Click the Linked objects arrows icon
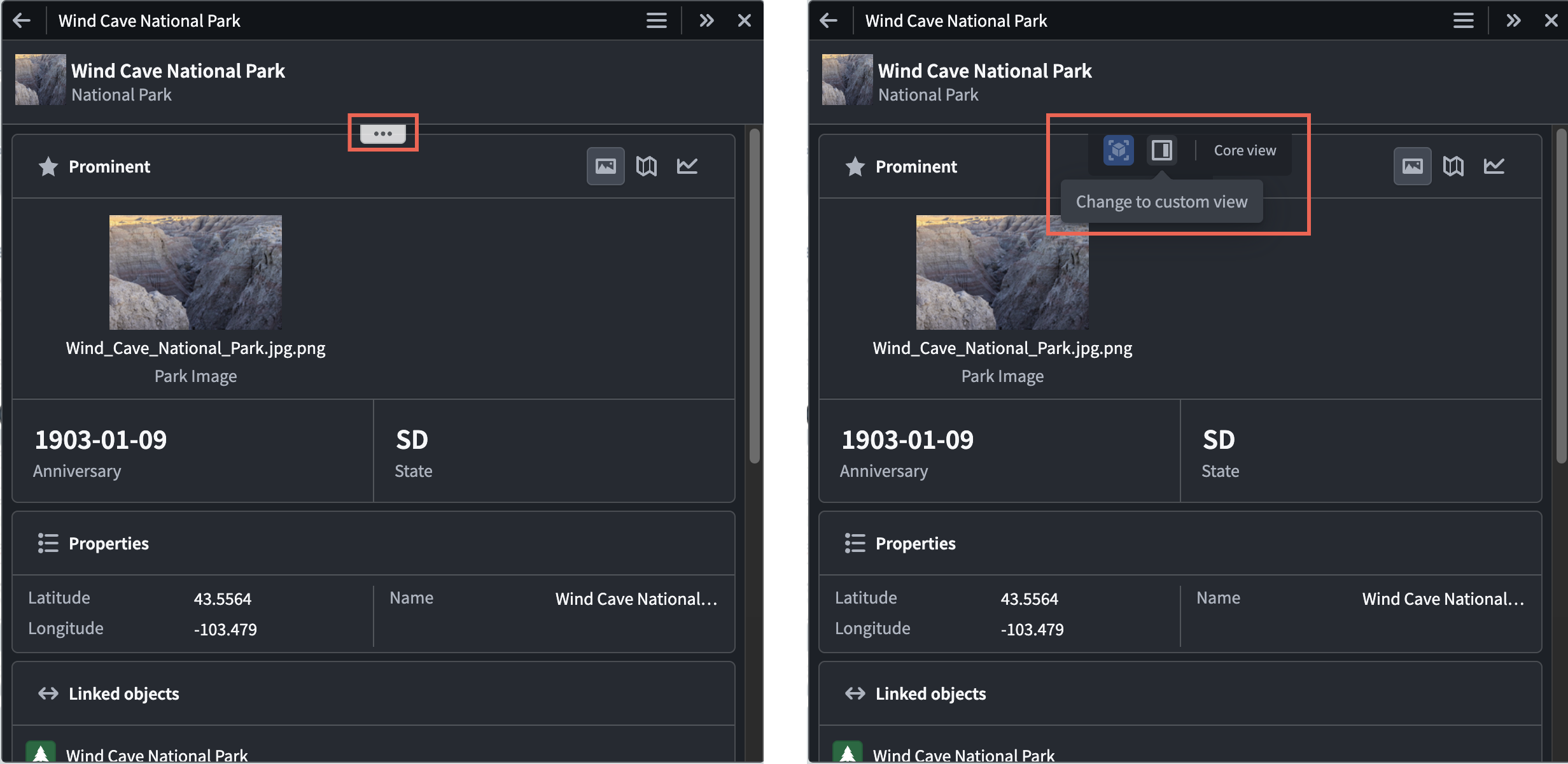The width and height of the screenshot is (1568, 764). click(47, 693)
